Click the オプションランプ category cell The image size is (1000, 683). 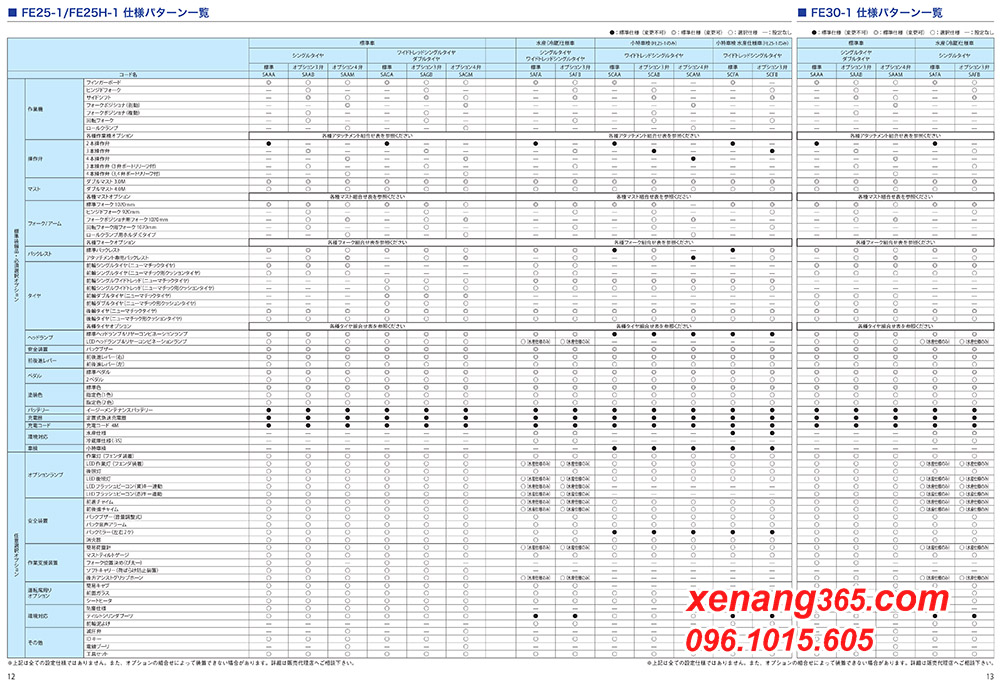(54, 475)
